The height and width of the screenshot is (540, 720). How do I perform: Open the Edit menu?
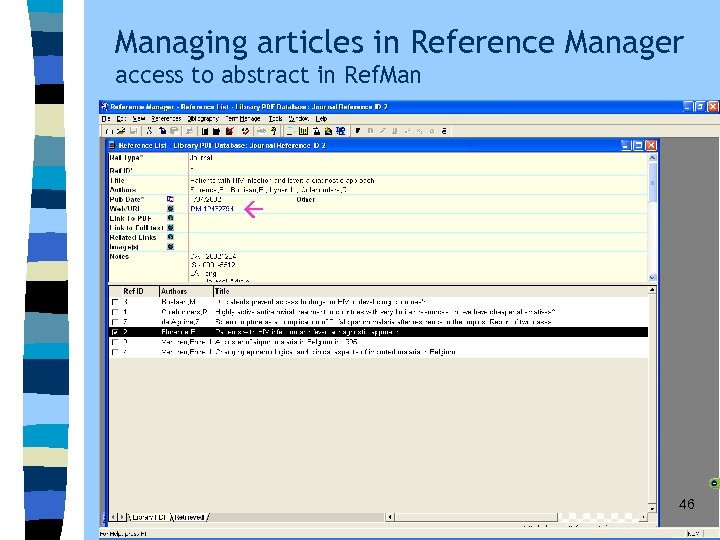coord(121,119)
